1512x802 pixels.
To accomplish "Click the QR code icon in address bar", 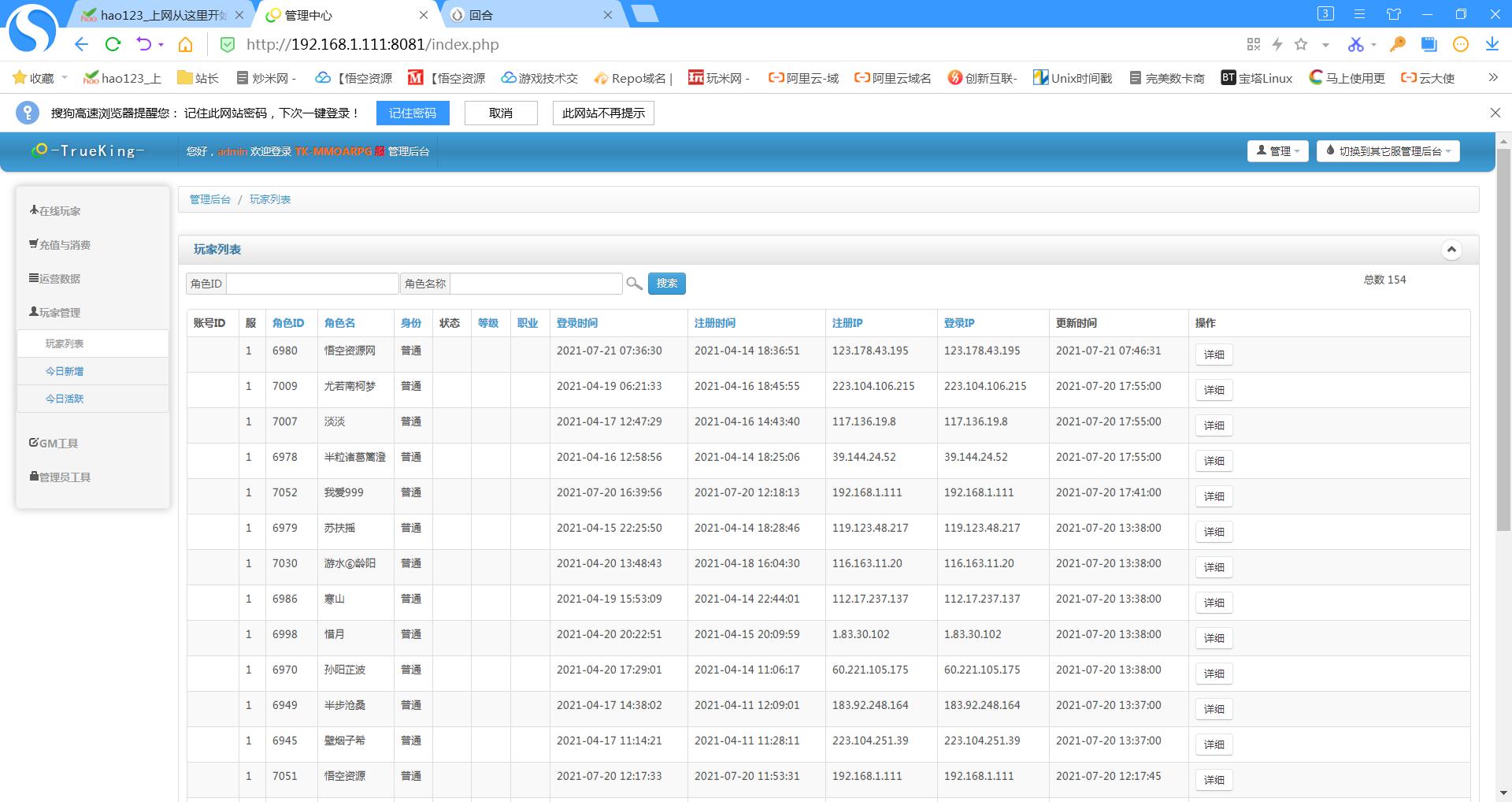I will click(1254, 45).
